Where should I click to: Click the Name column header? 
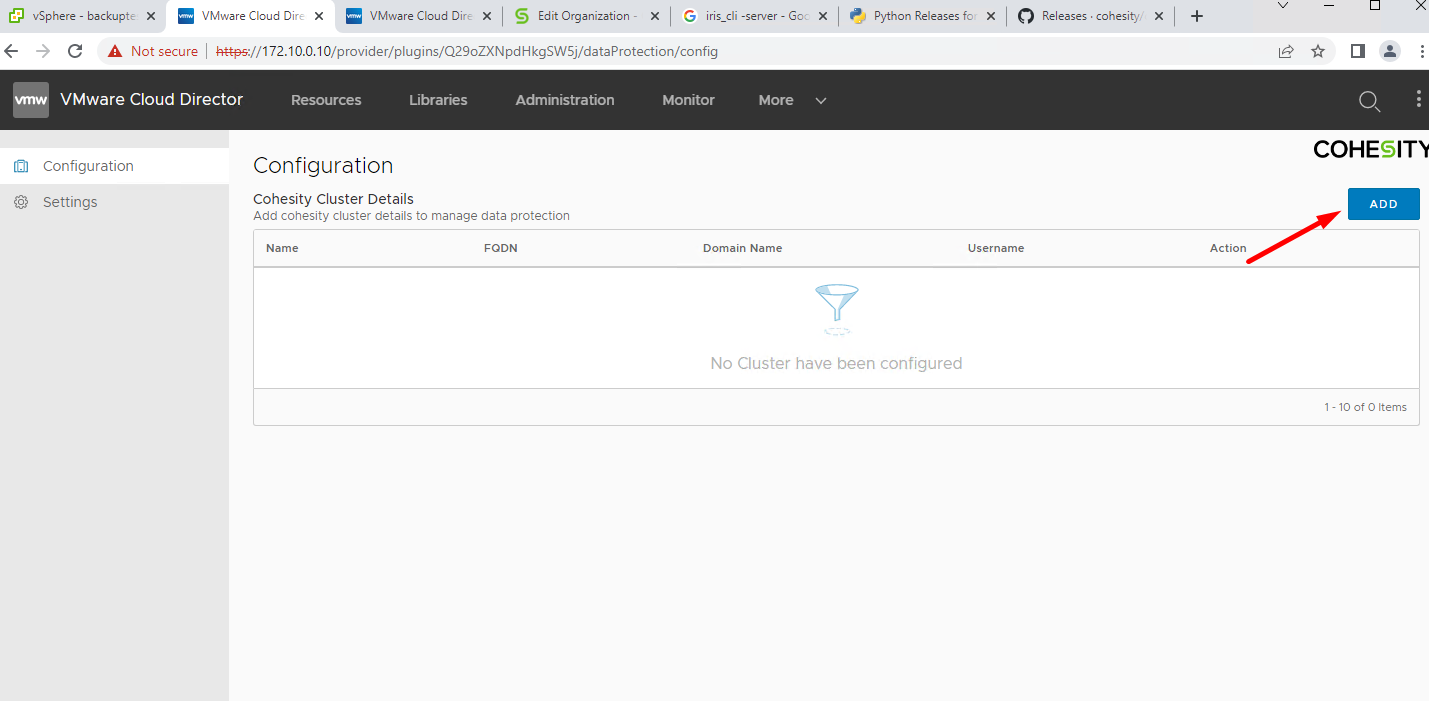point(282,248)
